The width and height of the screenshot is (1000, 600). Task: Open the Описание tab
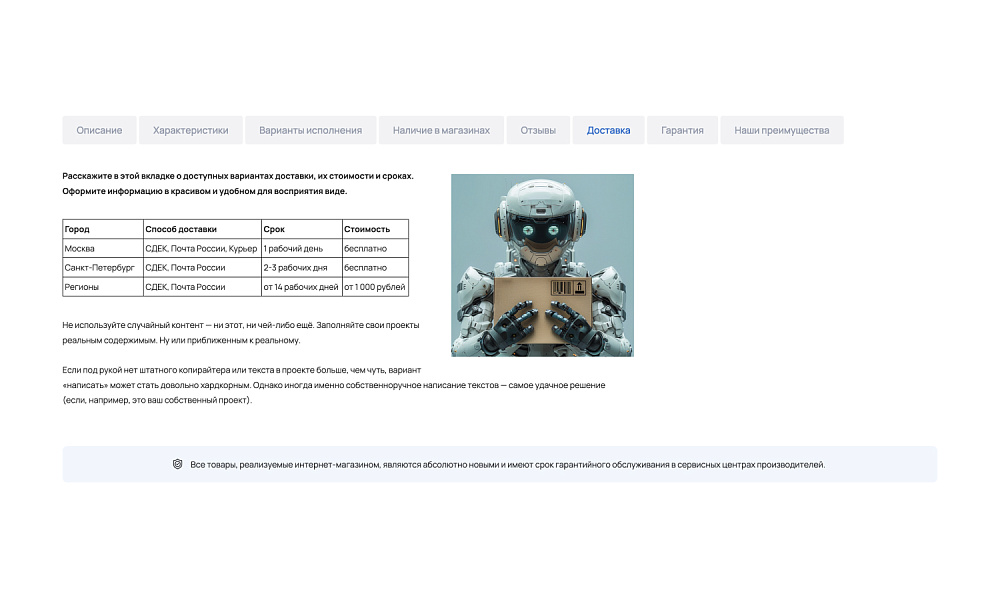click(x=99, y=130)
